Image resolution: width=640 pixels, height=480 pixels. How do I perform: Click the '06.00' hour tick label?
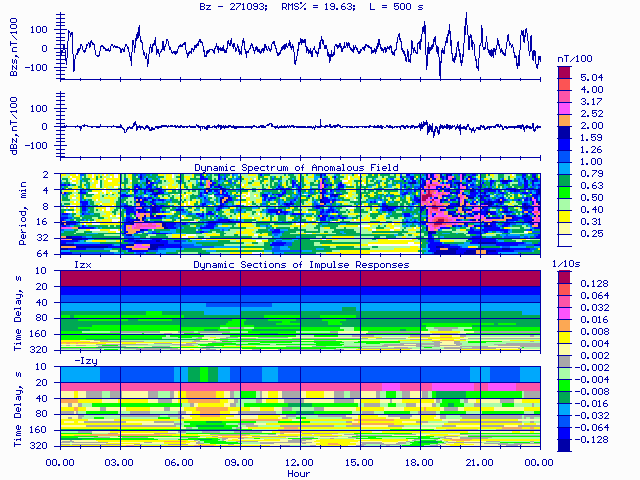coord(179,462)
